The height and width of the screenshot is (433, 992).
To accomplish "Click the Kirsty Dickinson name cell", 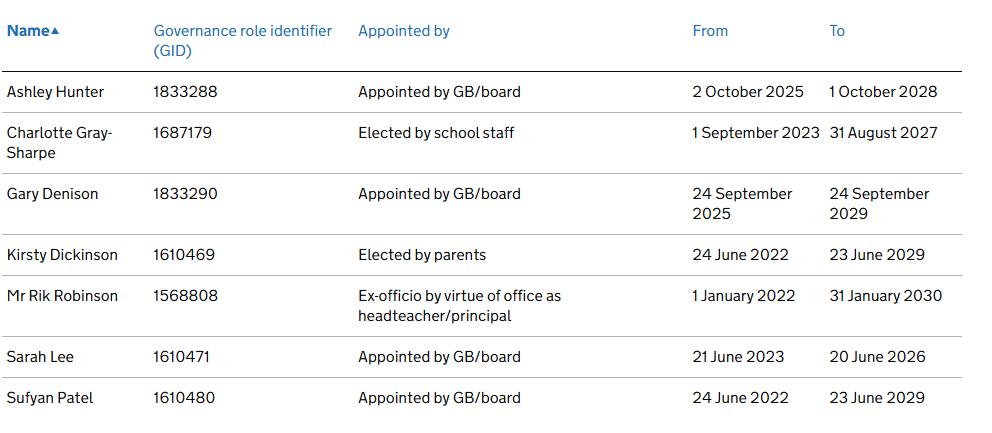I will click(x=62, y=255).
